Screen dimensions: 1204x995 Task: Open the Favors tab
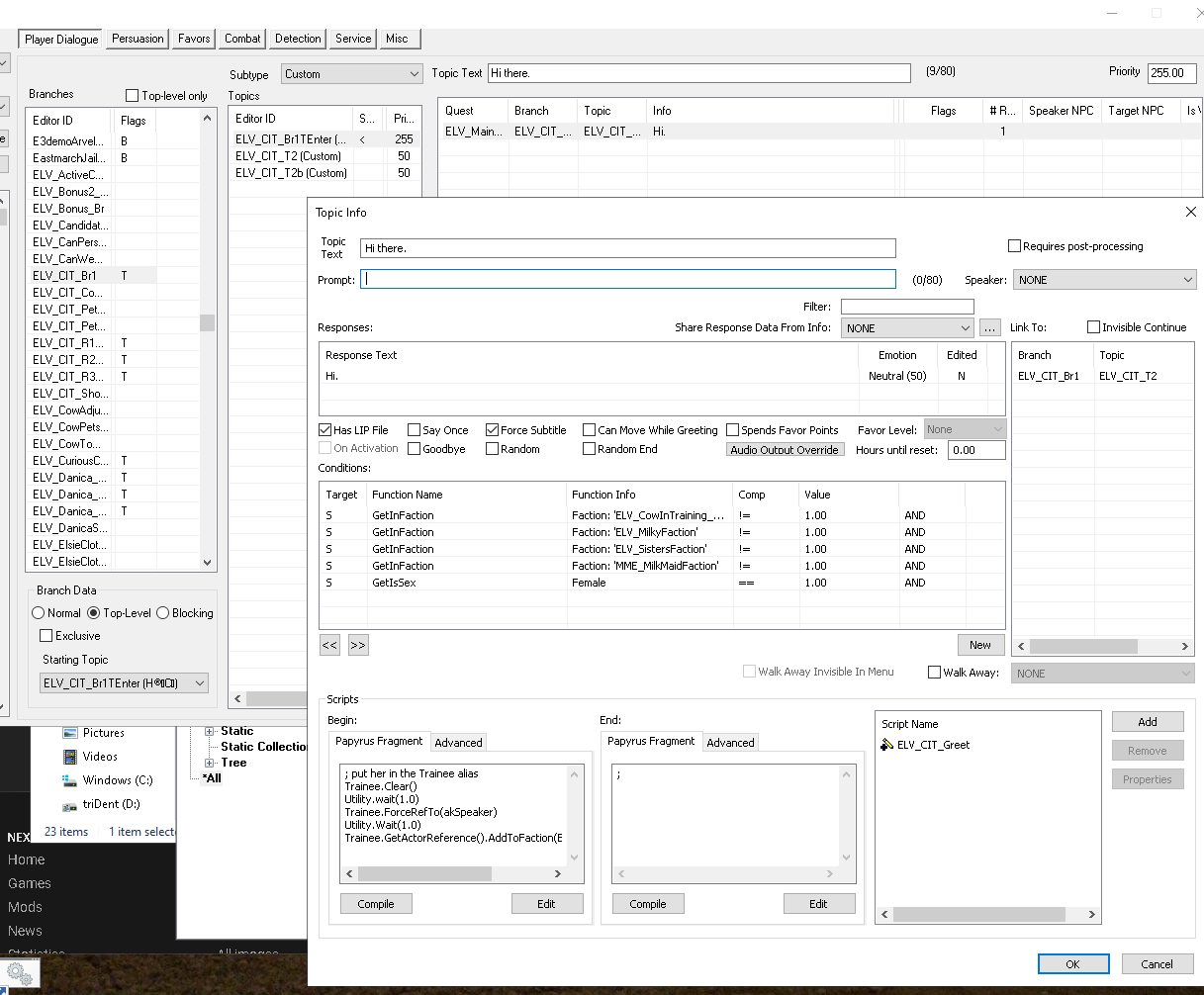tap(194, 39)
